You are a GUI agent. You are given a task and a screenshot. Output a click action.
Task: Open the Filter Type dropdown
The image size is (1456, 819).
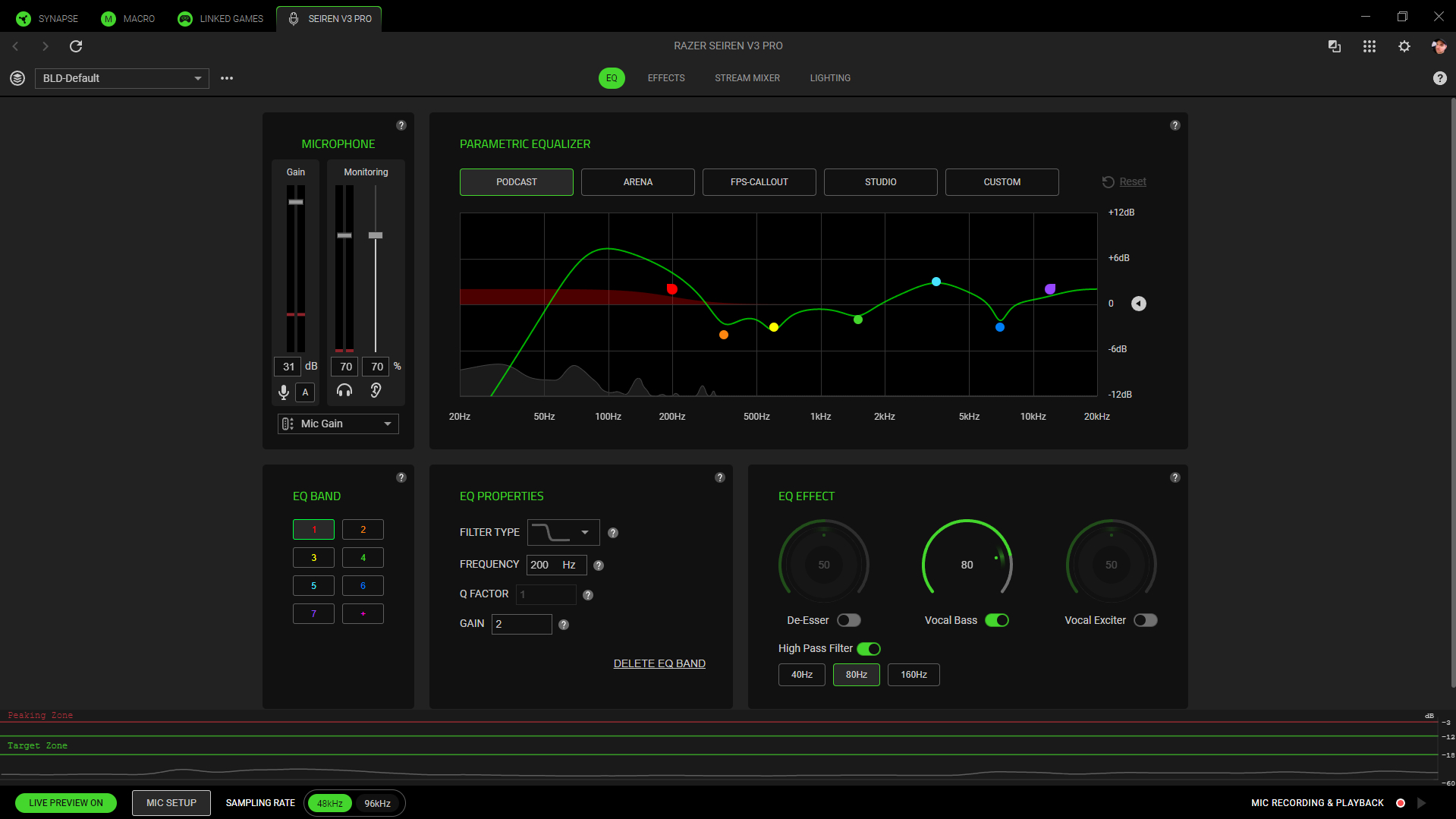tap(564, 533)
